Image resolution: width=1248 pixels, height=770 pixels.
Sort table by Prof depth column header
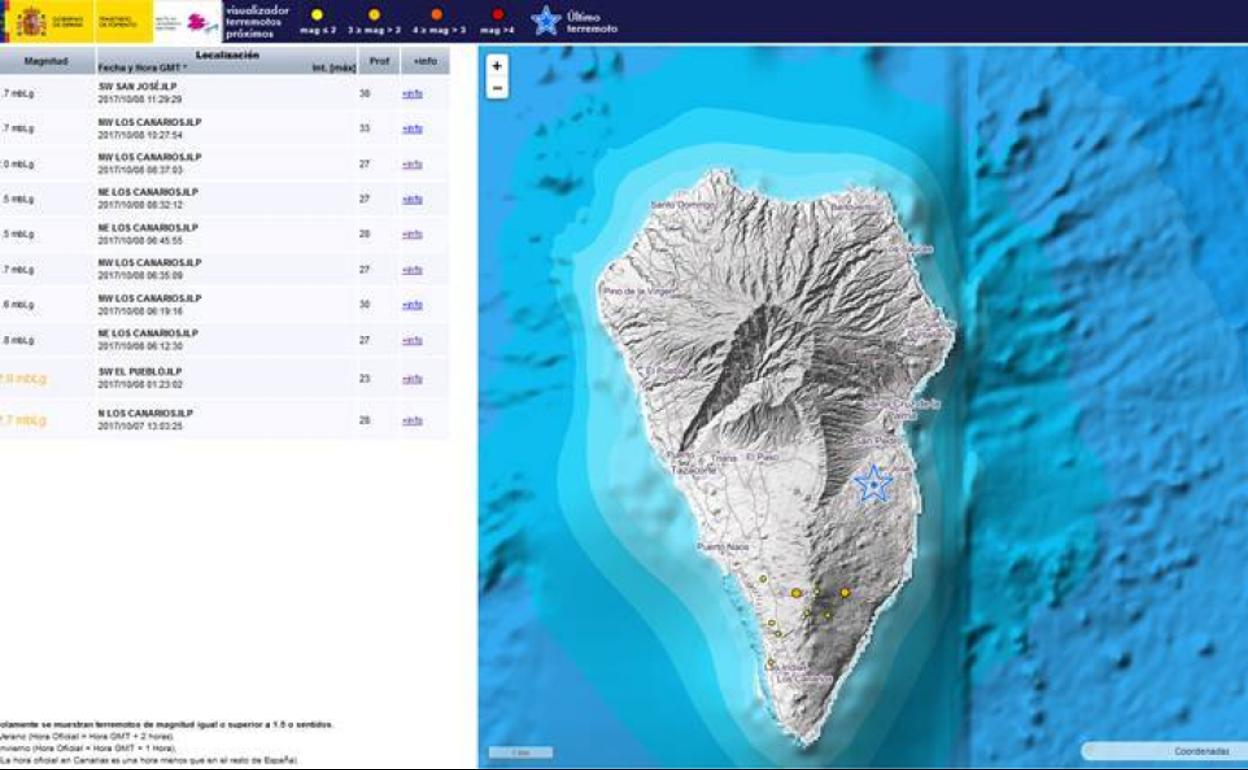[379, 61]
